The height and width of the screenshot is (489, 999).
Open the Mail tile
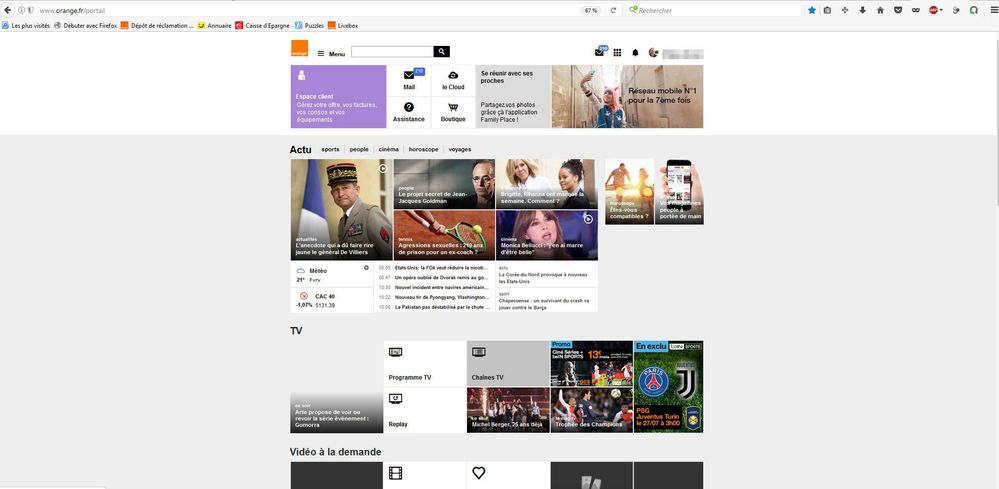(409, 80)
